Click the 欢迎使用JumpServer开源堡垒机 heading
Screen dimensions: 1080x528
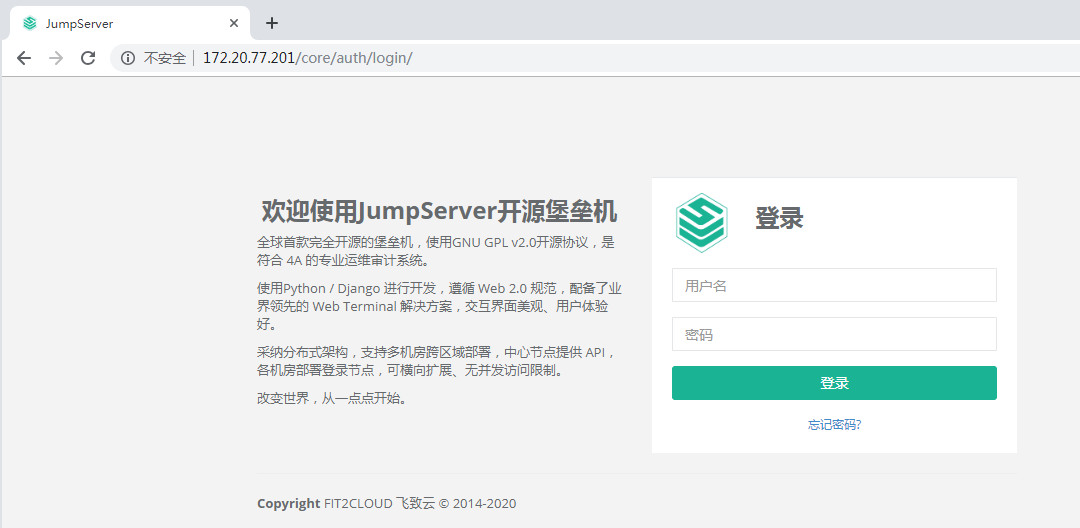coord(439,211)
